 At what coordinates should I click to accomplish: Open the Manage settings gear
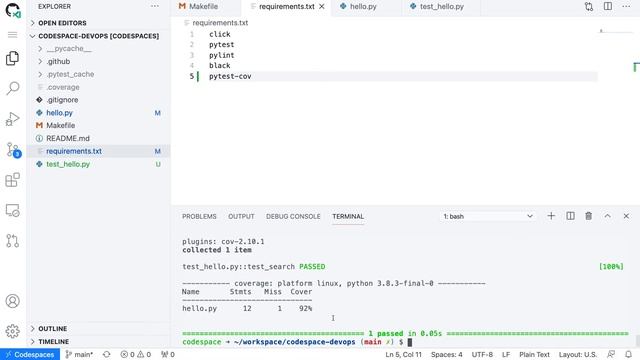pos(13,331)
